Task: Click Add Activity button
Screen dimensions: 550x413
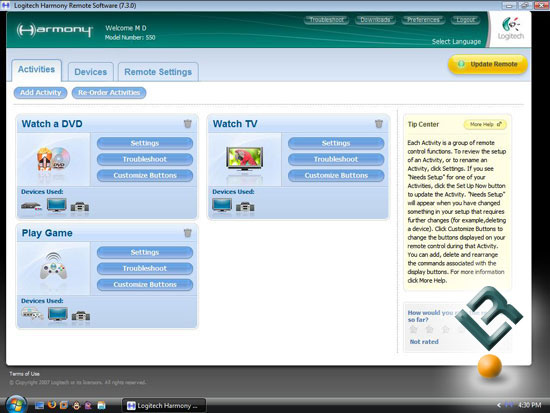Action: (40, 93)
